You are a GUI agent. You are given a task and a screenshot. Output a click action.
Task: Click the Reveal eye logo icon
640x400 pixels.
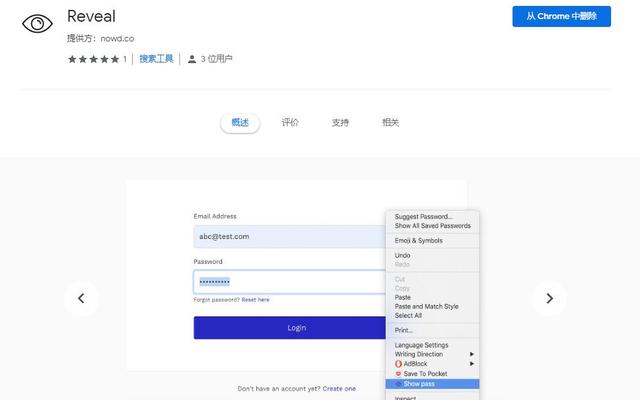coord(37,23)
